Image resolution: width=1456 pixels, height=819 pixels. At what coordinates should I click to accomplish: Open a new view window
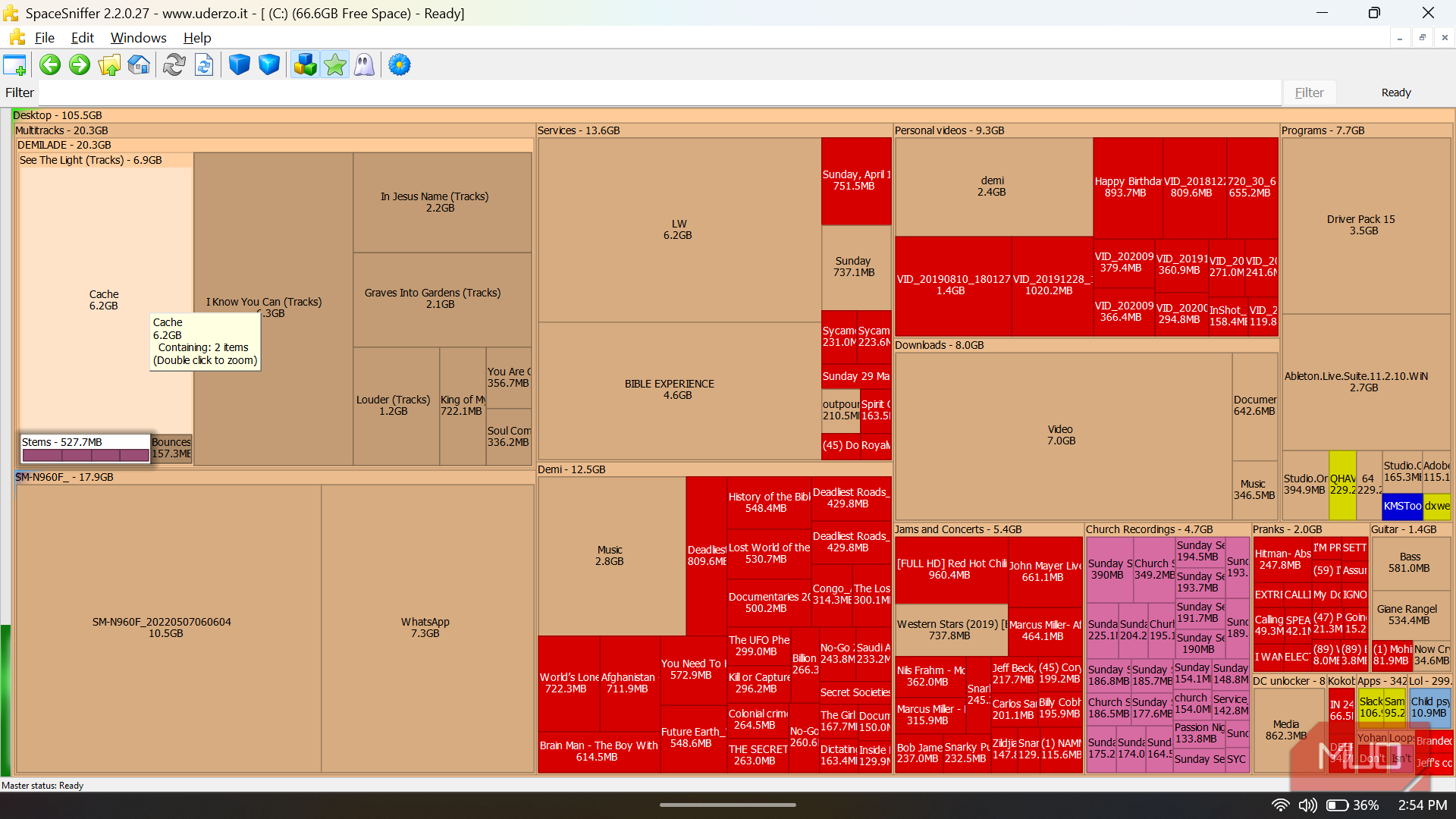tap(14, 65)
